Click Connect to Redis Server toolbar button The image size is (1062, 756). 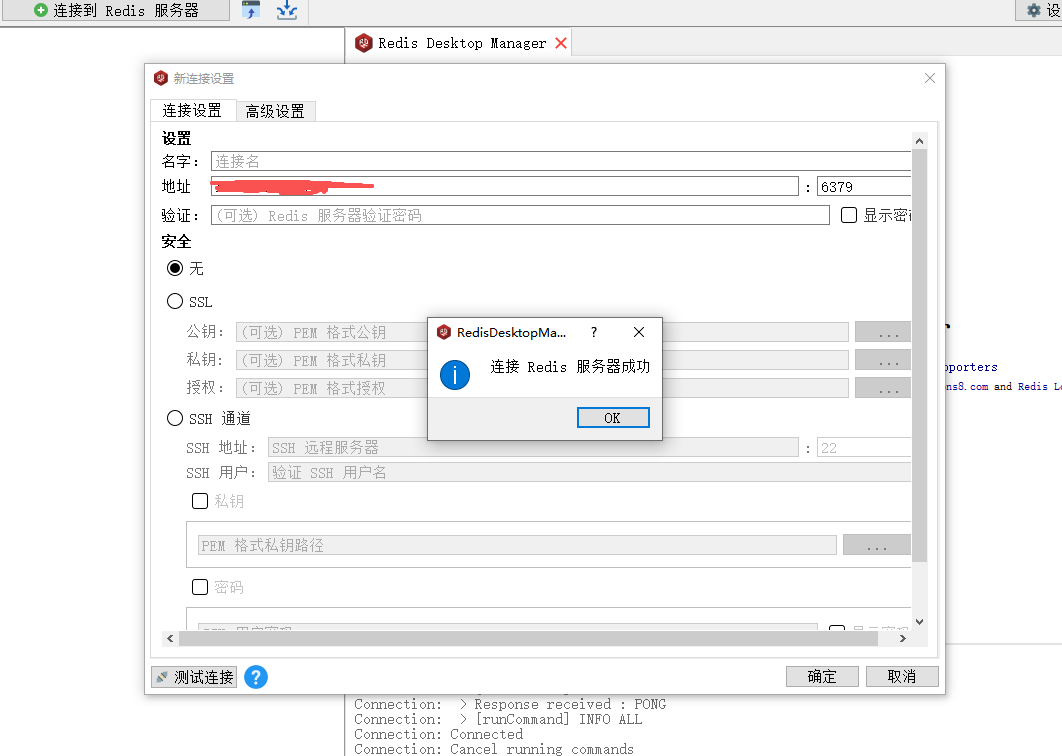(x=116, y=10)
